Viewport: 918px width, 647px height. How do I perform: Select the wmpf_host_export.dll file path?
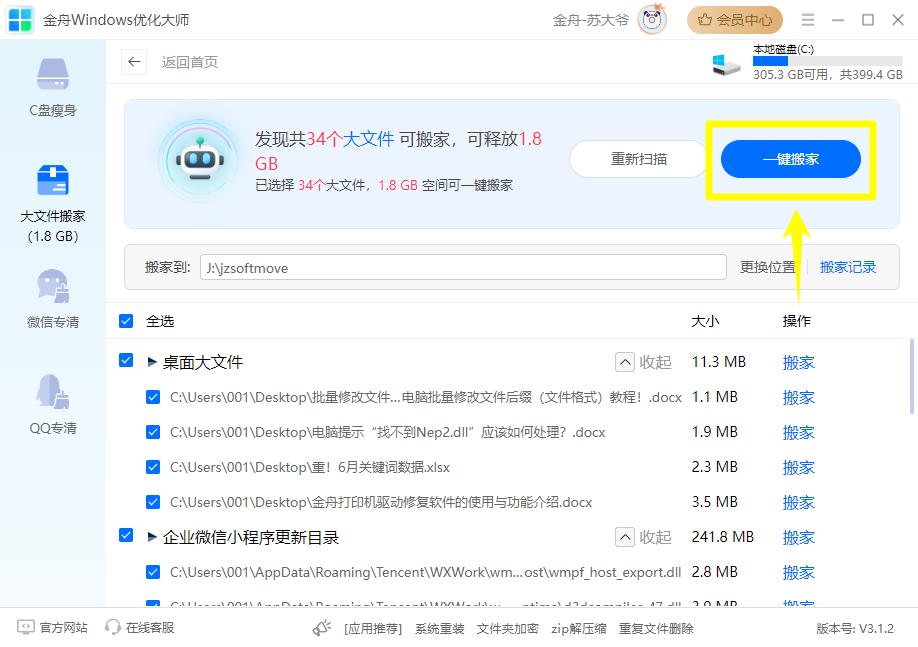[426, 572]
